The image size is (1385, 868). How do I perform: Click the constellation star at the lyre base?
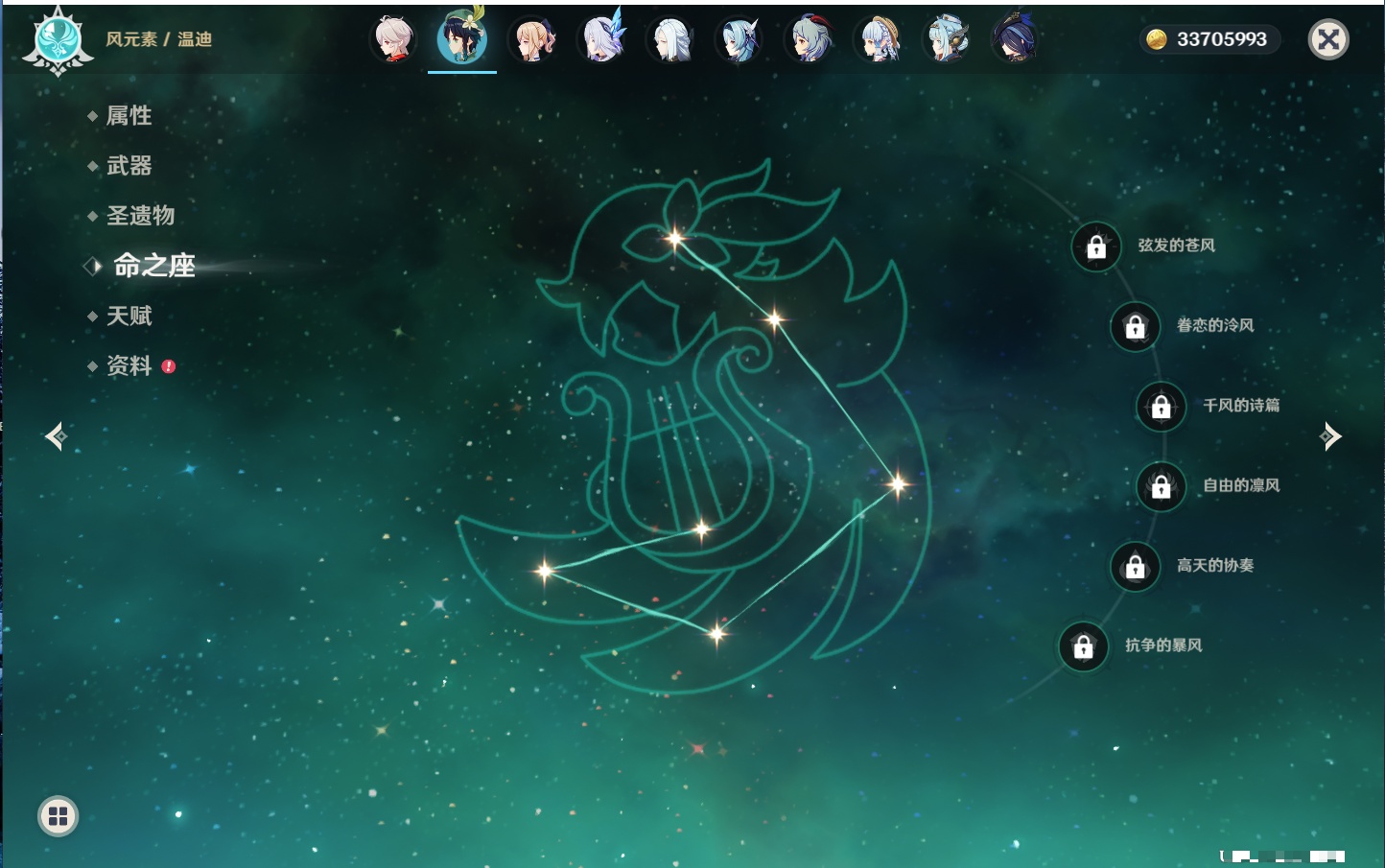pos(702,528)
